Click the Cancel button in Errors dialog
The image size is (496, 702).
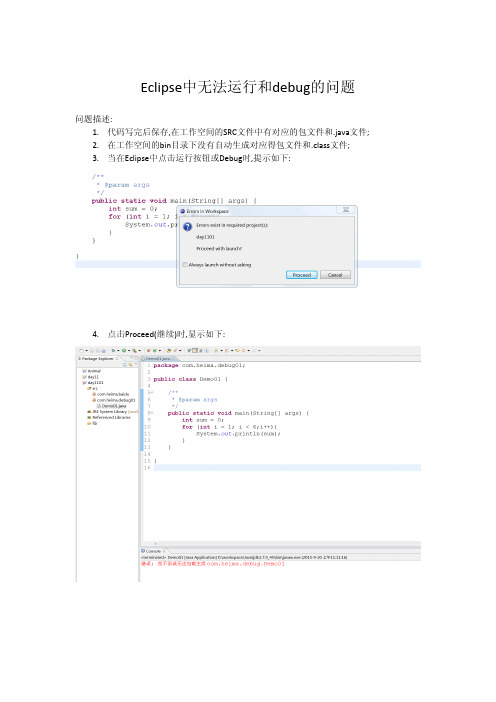335,275
